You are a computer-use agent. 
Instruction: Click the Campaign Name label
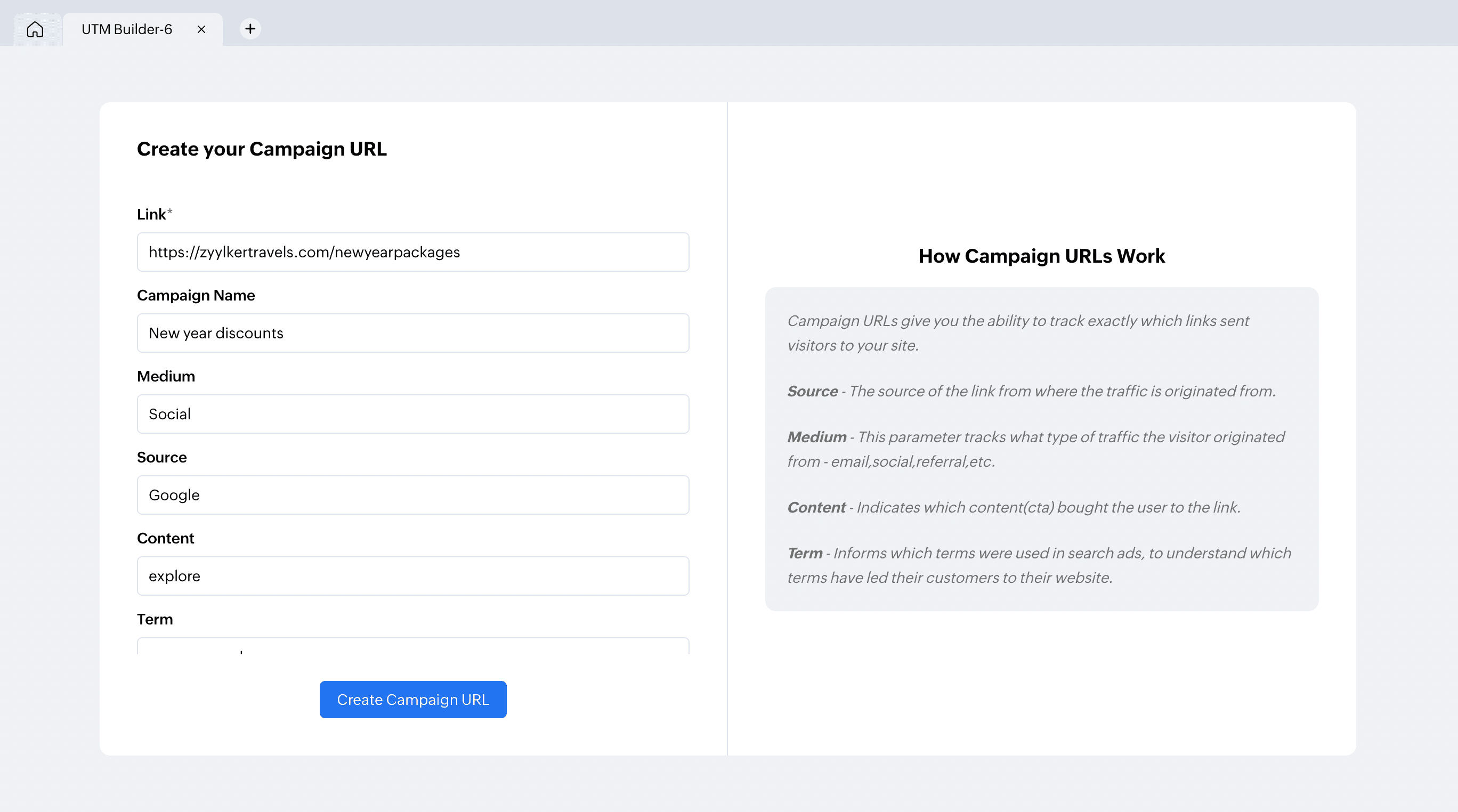pos(196,295)
